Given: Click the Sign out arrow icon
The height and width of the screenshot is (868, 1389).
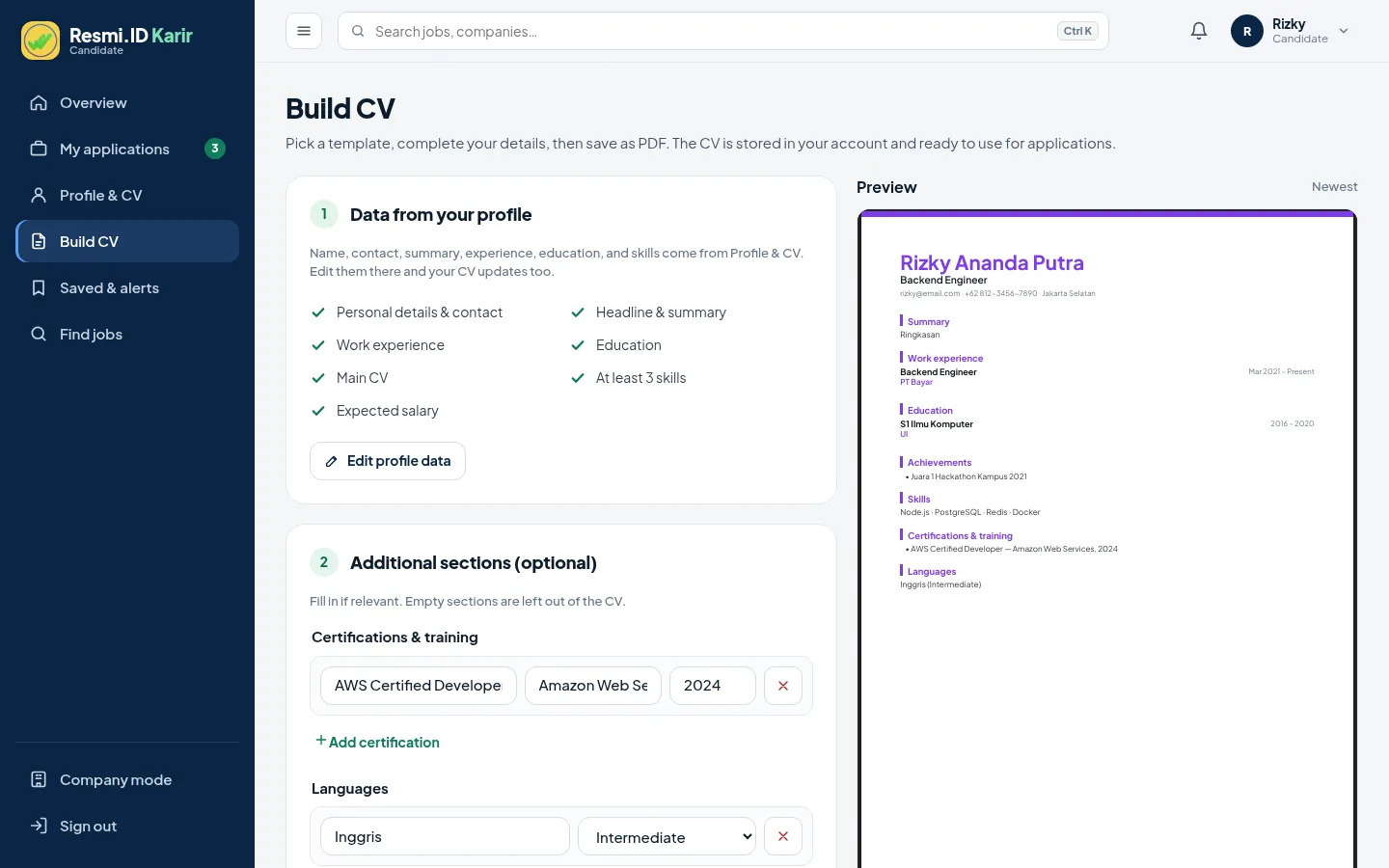Looking at the screenshot, I should (39, 826).
